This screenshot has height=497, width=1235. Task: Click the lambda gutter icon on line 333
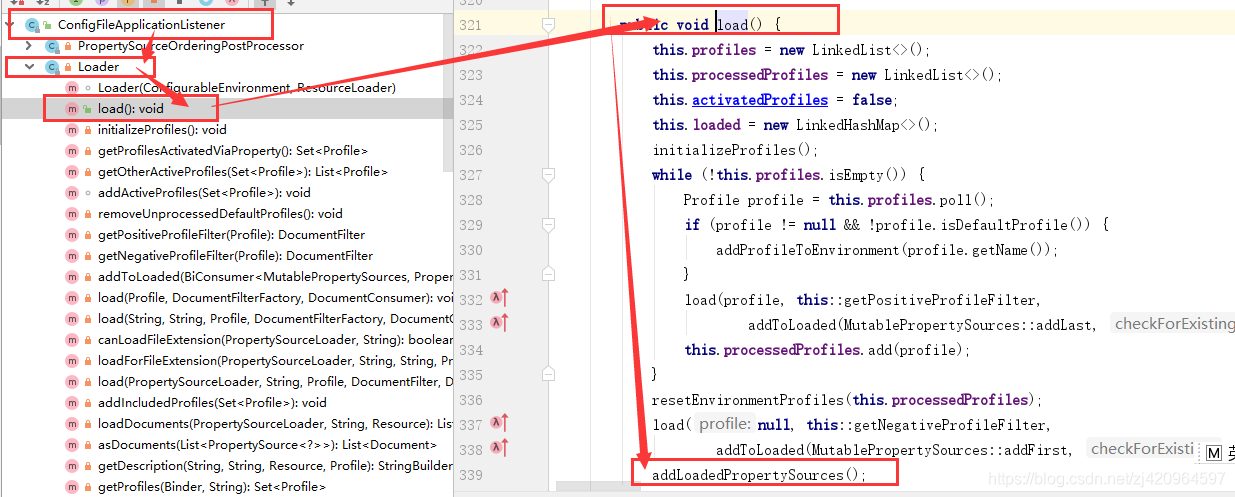point(500,322)
